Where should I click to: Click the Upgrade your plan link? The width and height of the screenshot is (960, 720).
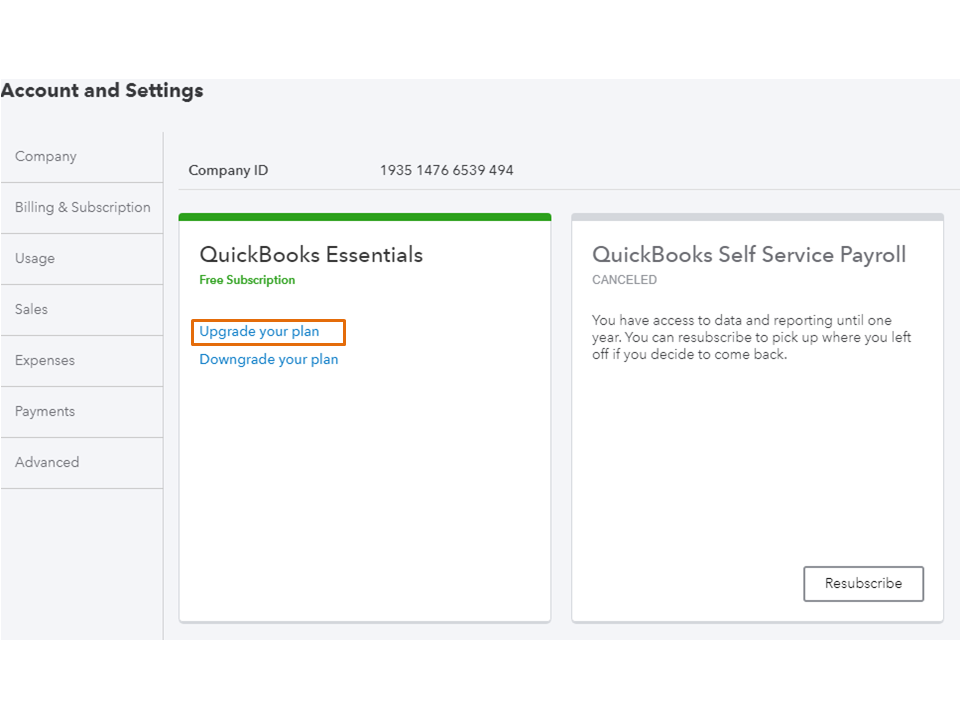(x=260, y=332)
